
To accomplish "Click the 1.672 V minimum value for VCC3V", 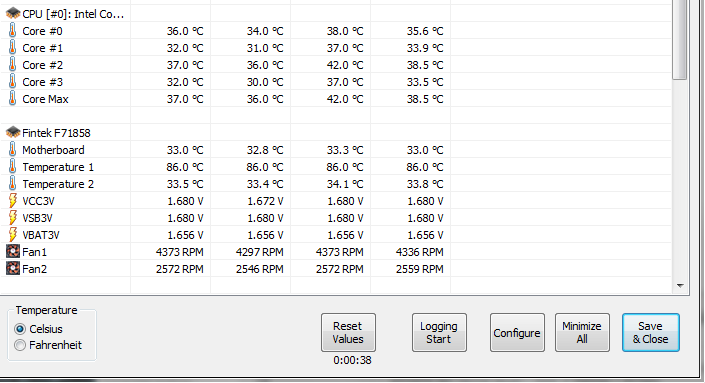I will coord(265,201).
